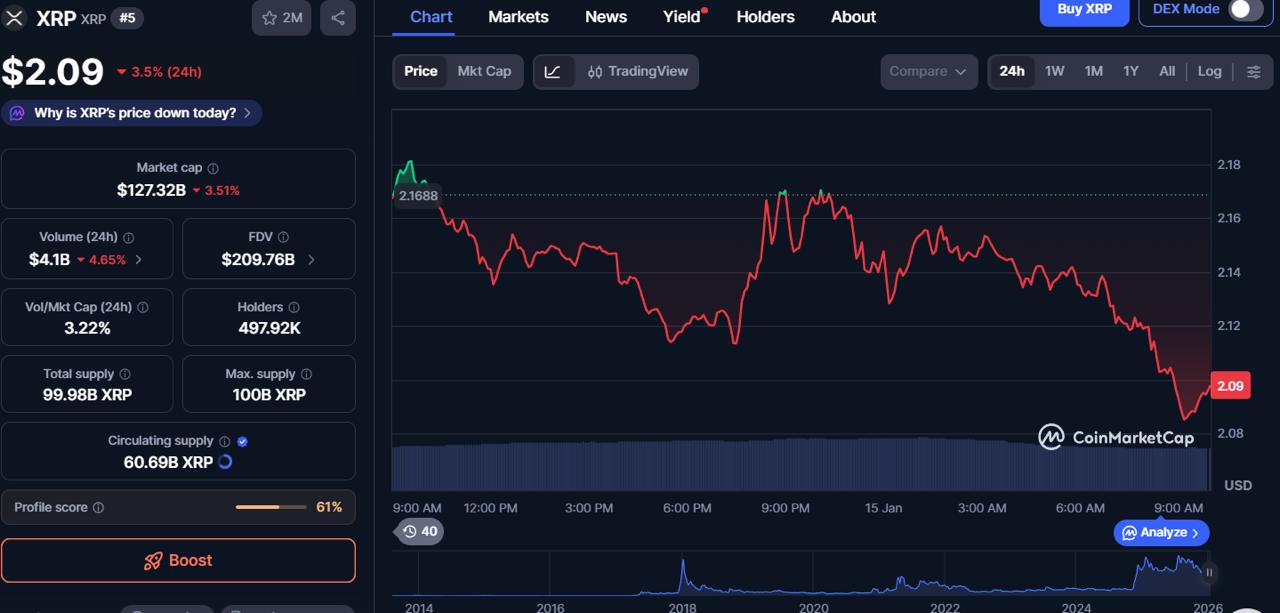This screenshot has height=613, width=1280.
Task: Click the XRP logo at top left
Action: [15, 18]
